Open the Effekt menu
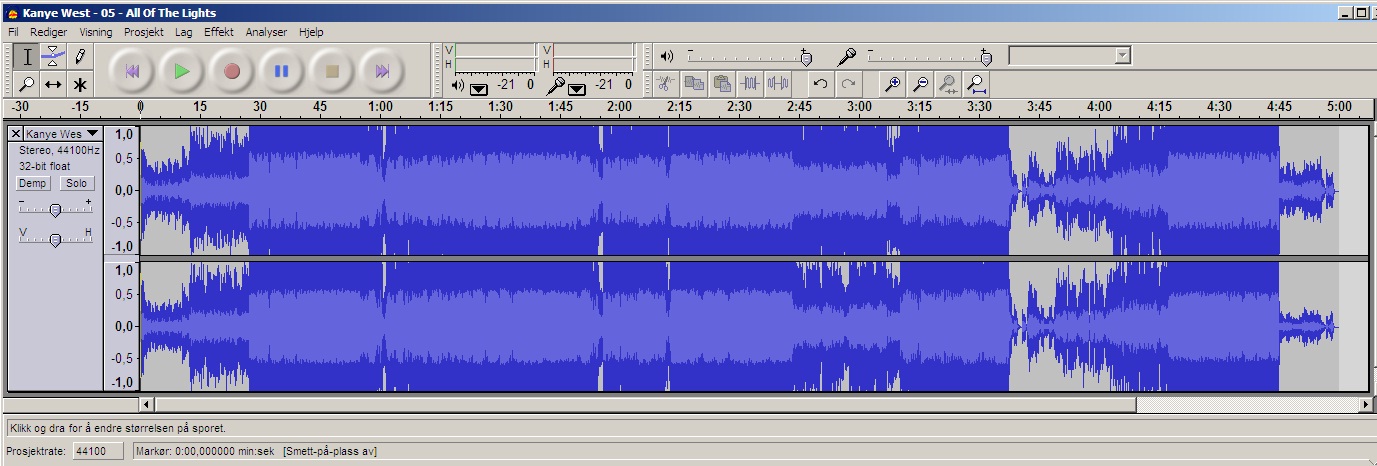The height and width of the screenshot is (466, 1377). coord(219,32)
